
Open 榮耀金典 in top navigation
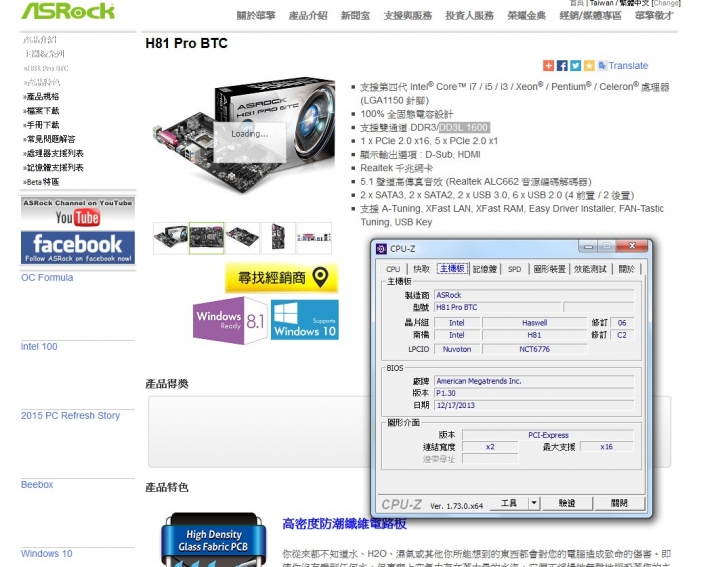[527, 16]
